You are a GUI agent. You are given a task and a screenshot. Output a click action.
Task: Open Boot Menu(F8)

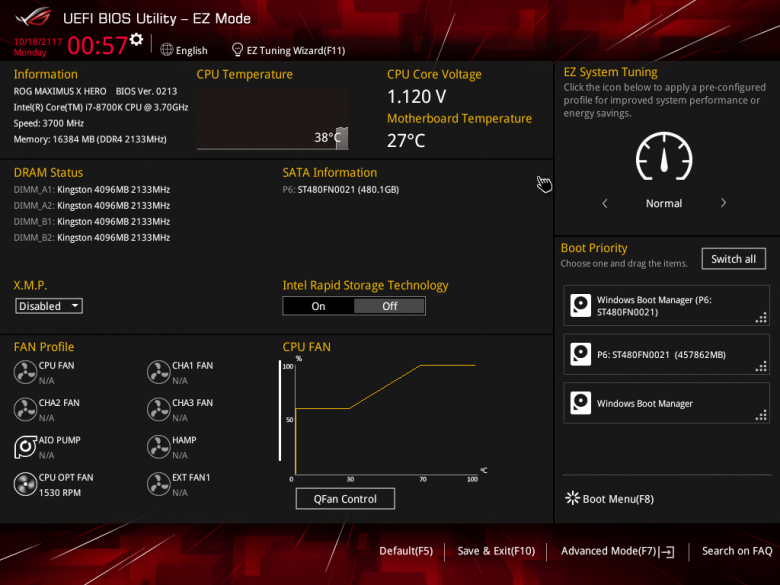point(618,499)
